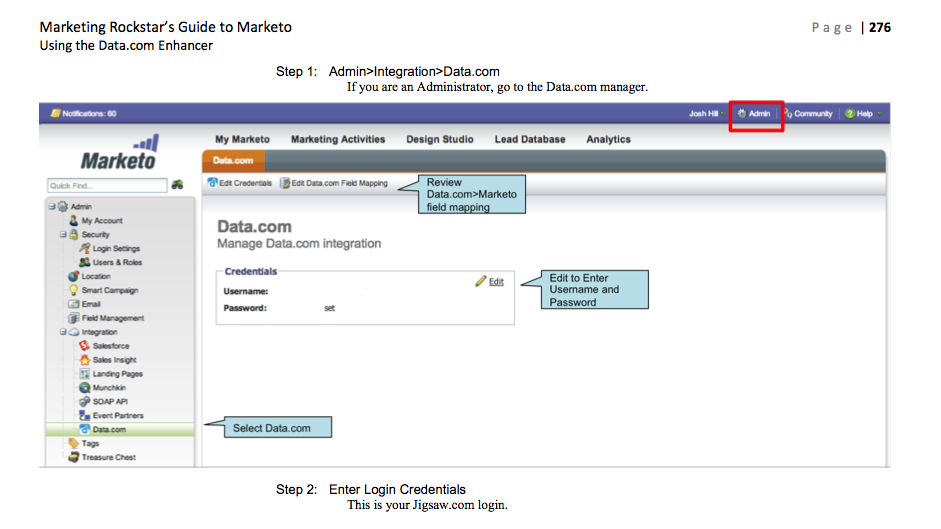
Task: Click the Location globe icon
Action: pos(73,276)
